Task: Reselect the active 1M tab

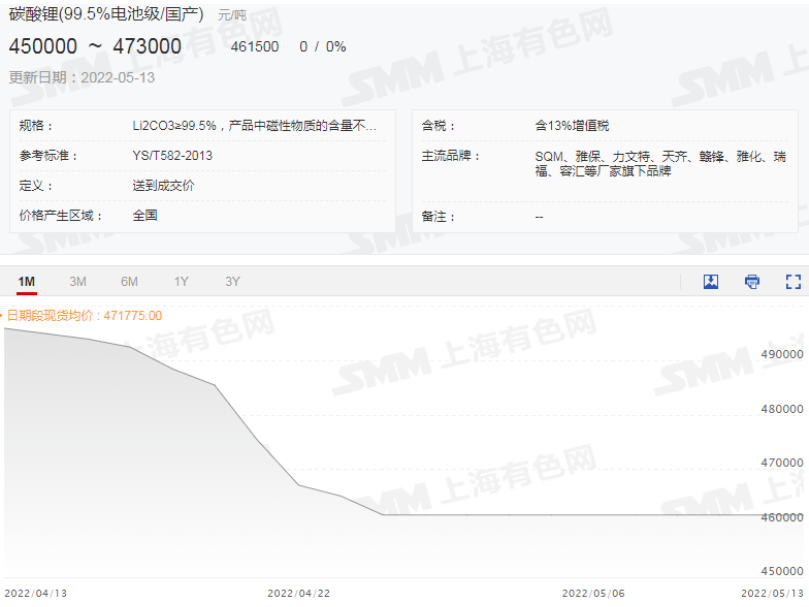Action: click(x=27, y=282)
